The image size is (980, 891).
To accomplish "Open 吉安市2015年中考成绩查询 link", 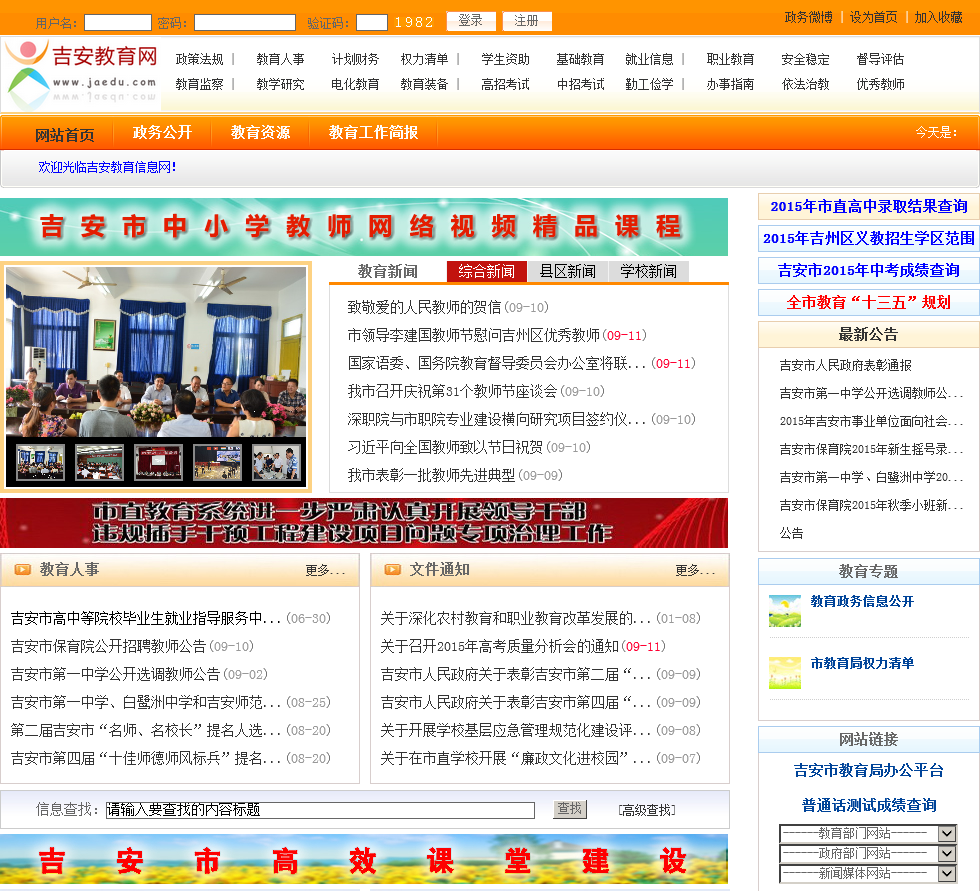I will [x=868, y=270].
